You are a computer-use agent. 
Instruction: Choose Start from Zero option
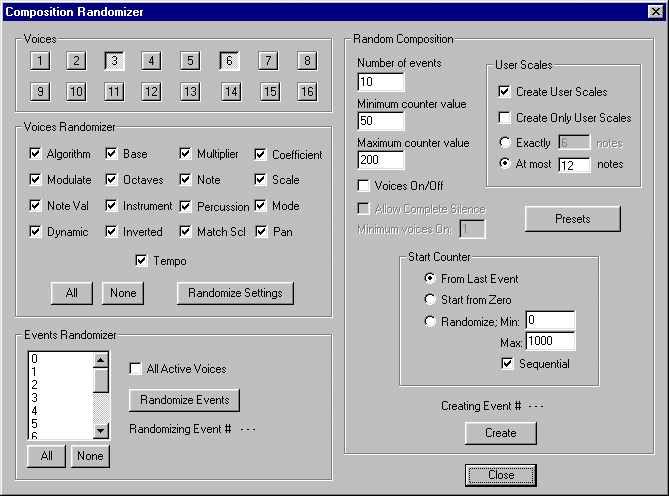point(431,299)
